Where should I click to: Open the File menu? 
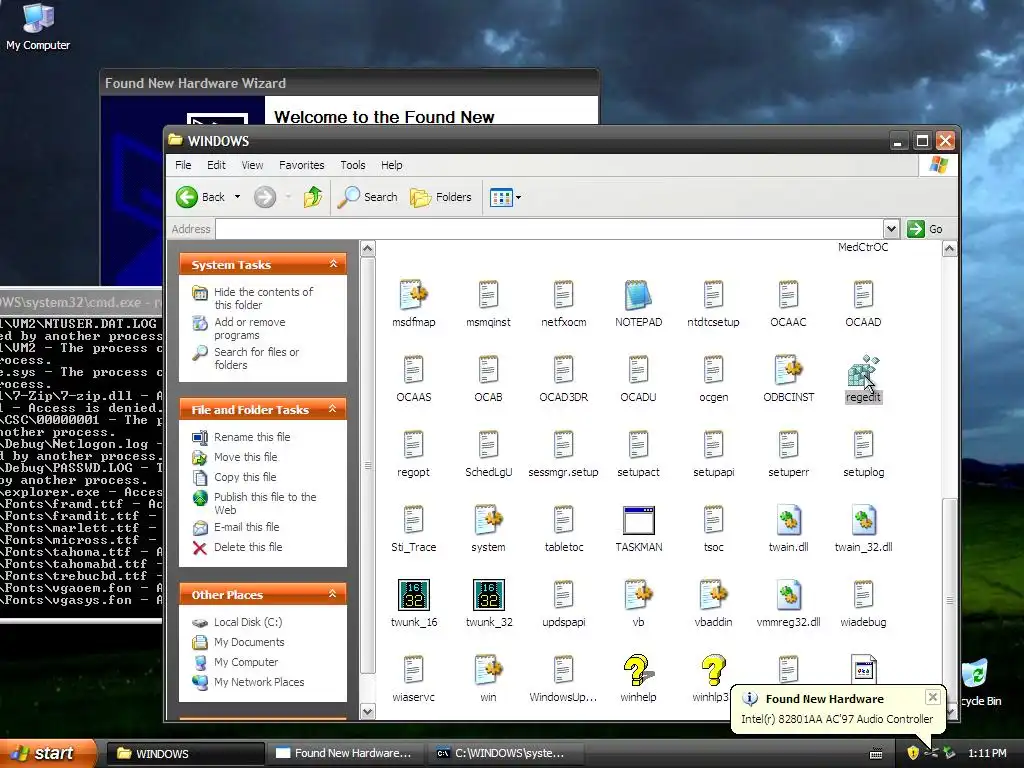183,165
